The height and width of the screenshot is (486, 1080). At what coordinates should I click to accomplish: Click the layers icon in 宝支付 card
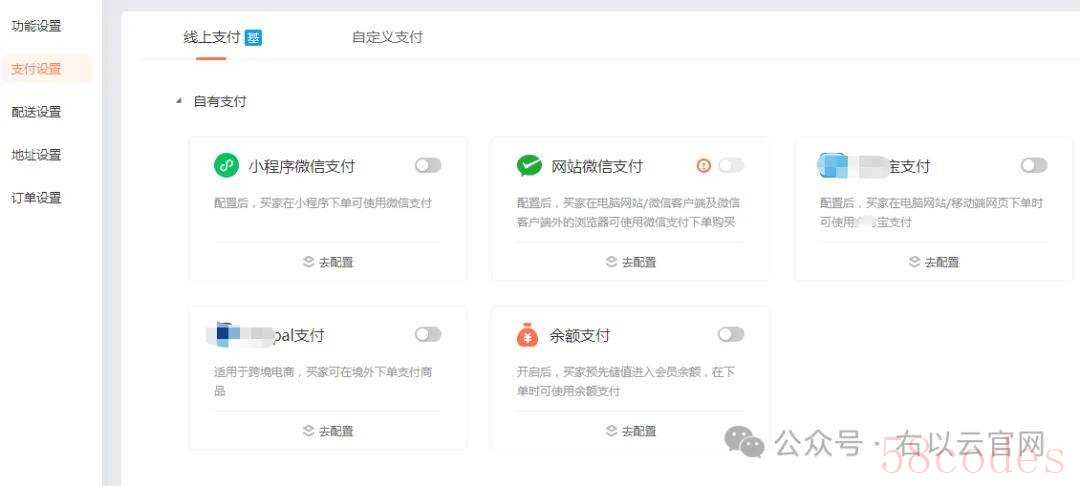click(914, 262)
